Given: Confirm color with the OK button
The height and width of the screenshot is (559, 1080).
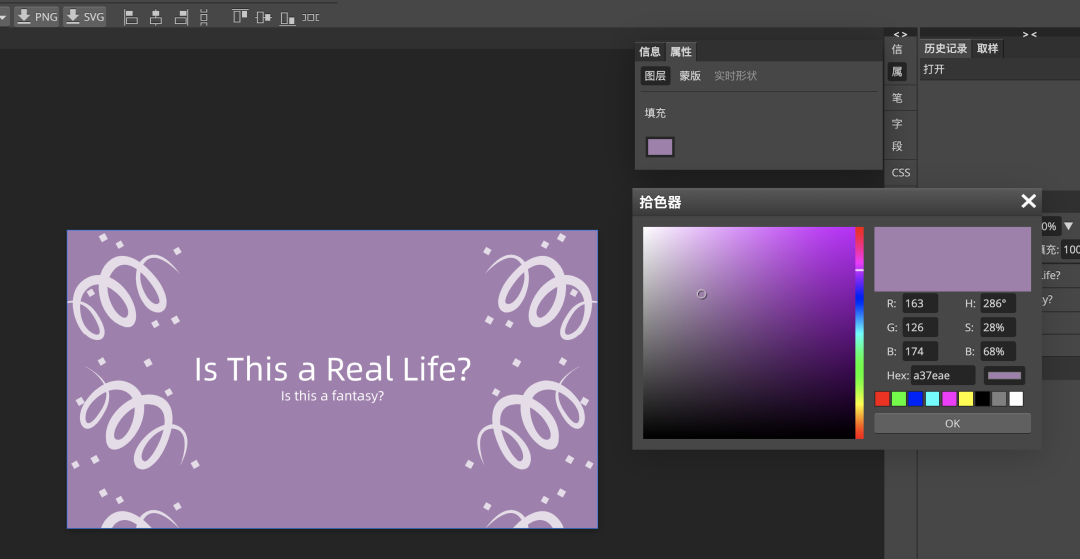Looking at the screenshot, I should pyautogui.click(x=953, y=423).
